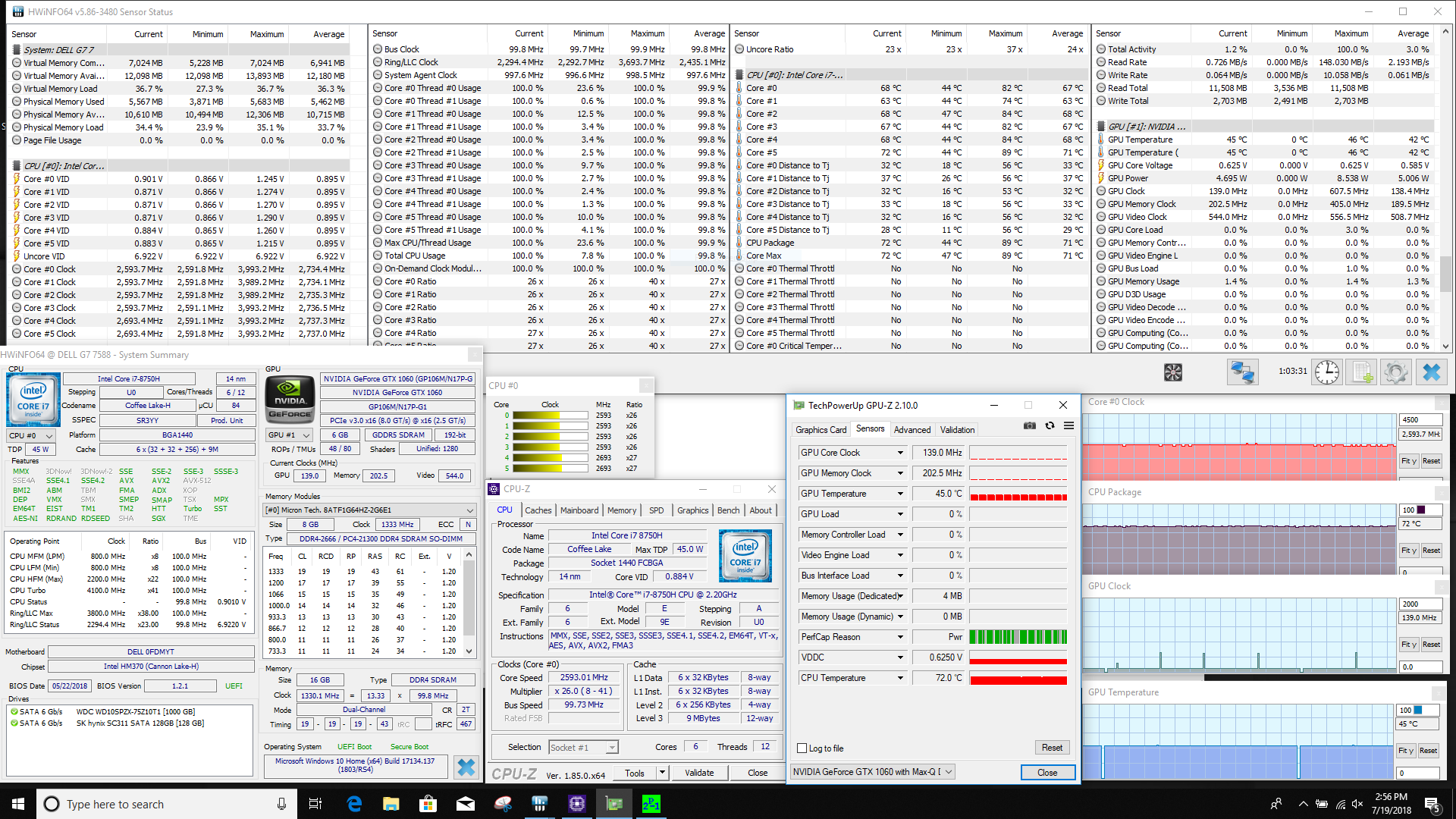The image size is (1456, 819).
Task: Open the Action Center notification icon
Action: coord(1432,804)
